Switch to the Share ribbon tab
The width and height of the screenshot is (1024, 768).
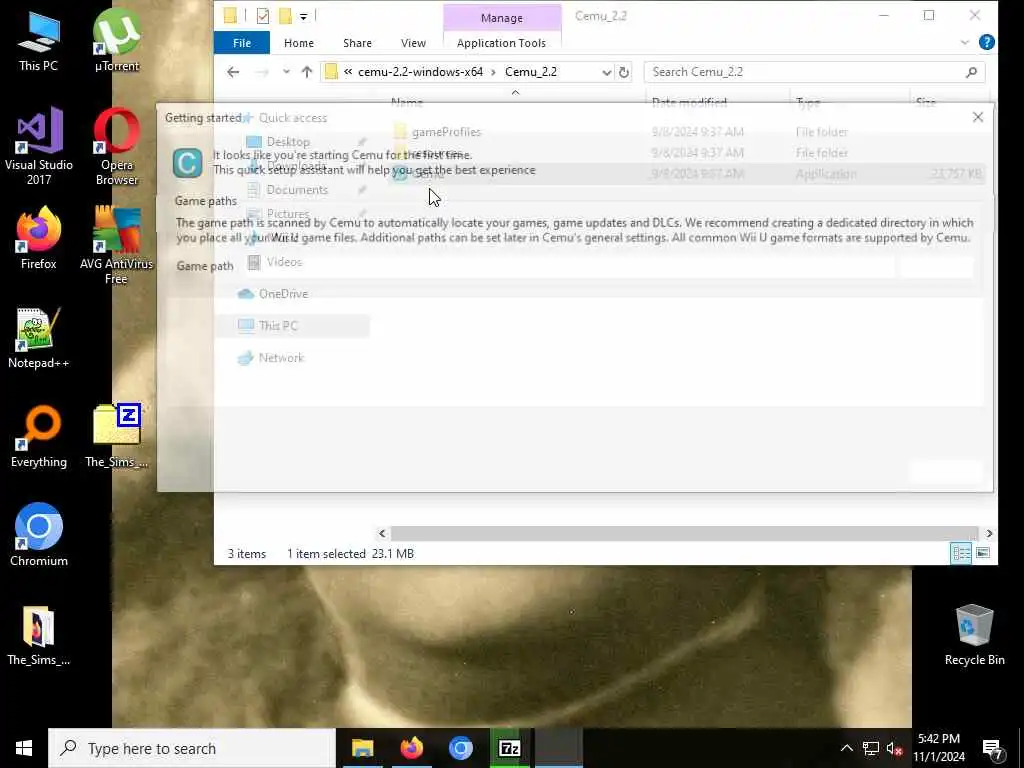coord(357,42)
